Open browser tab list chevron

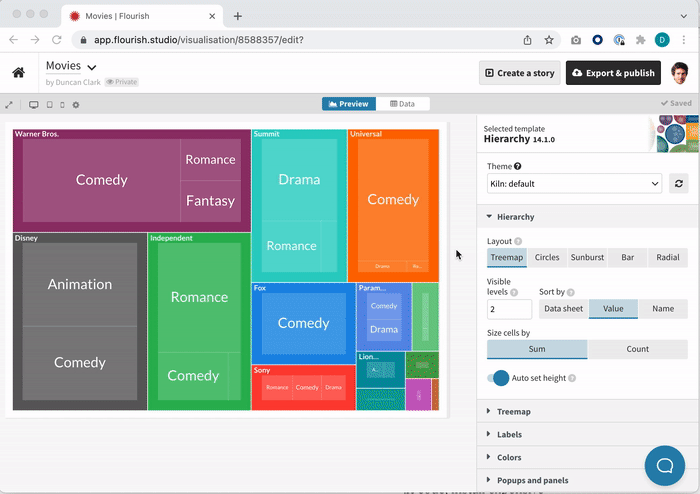(x=683, y=16)
